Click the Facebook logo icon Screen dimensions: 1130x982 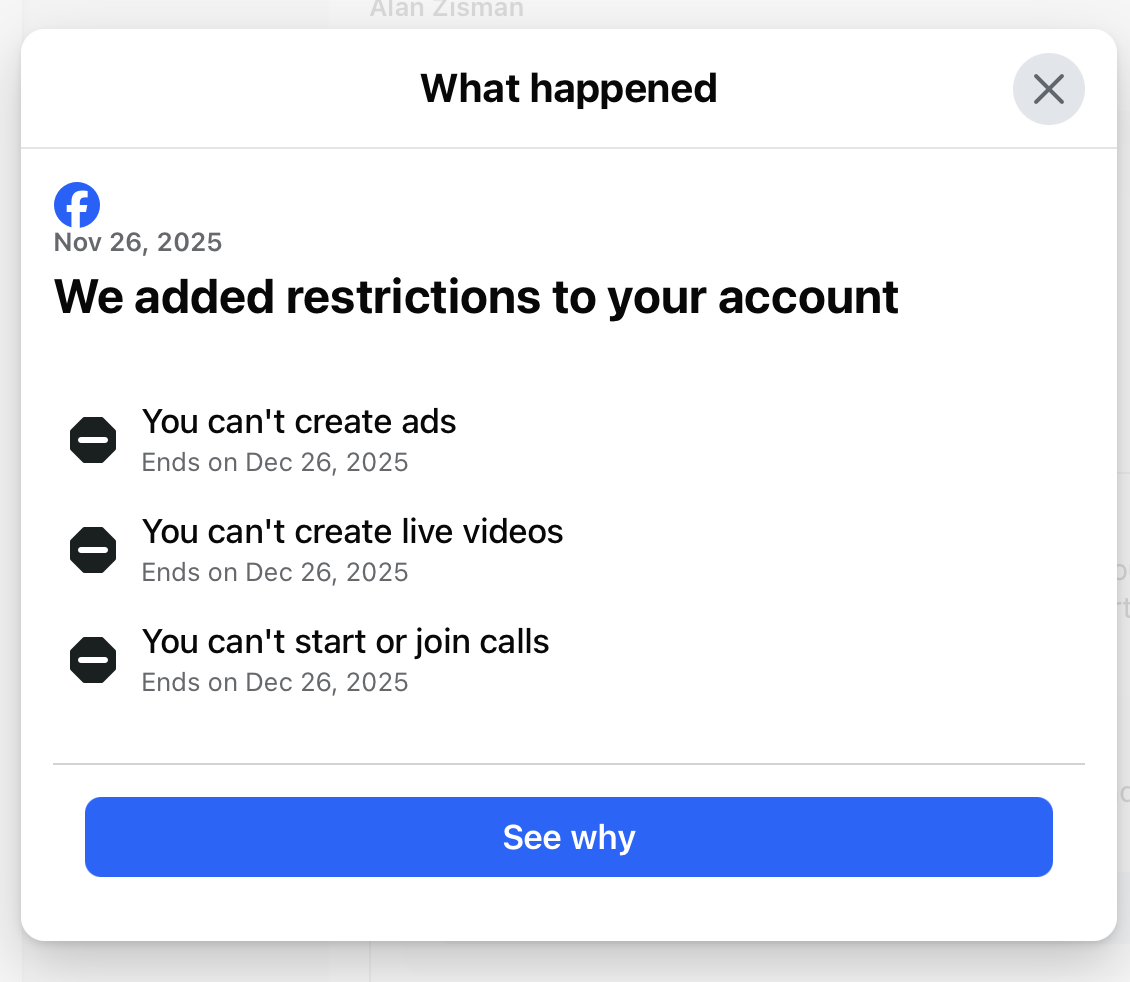click(77, 205)
